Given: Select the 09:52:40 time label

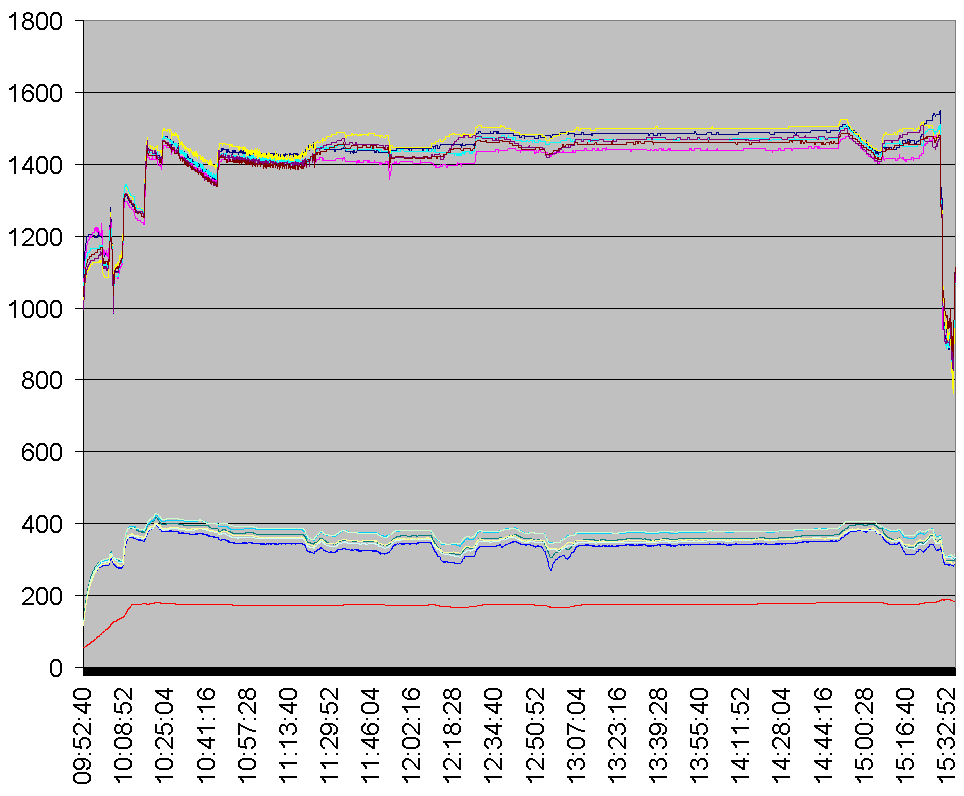Looking at the screenshot, I should pos(83,736).
